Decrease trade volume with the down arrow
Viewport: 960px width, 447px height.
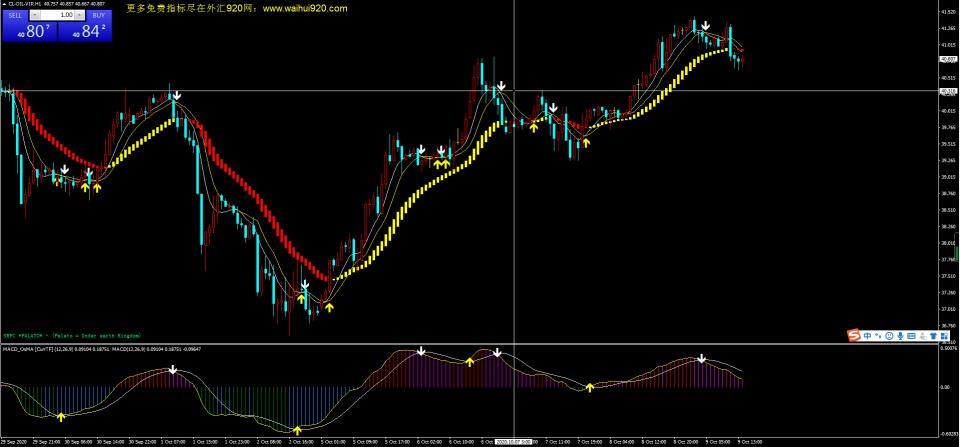point(35,14)
